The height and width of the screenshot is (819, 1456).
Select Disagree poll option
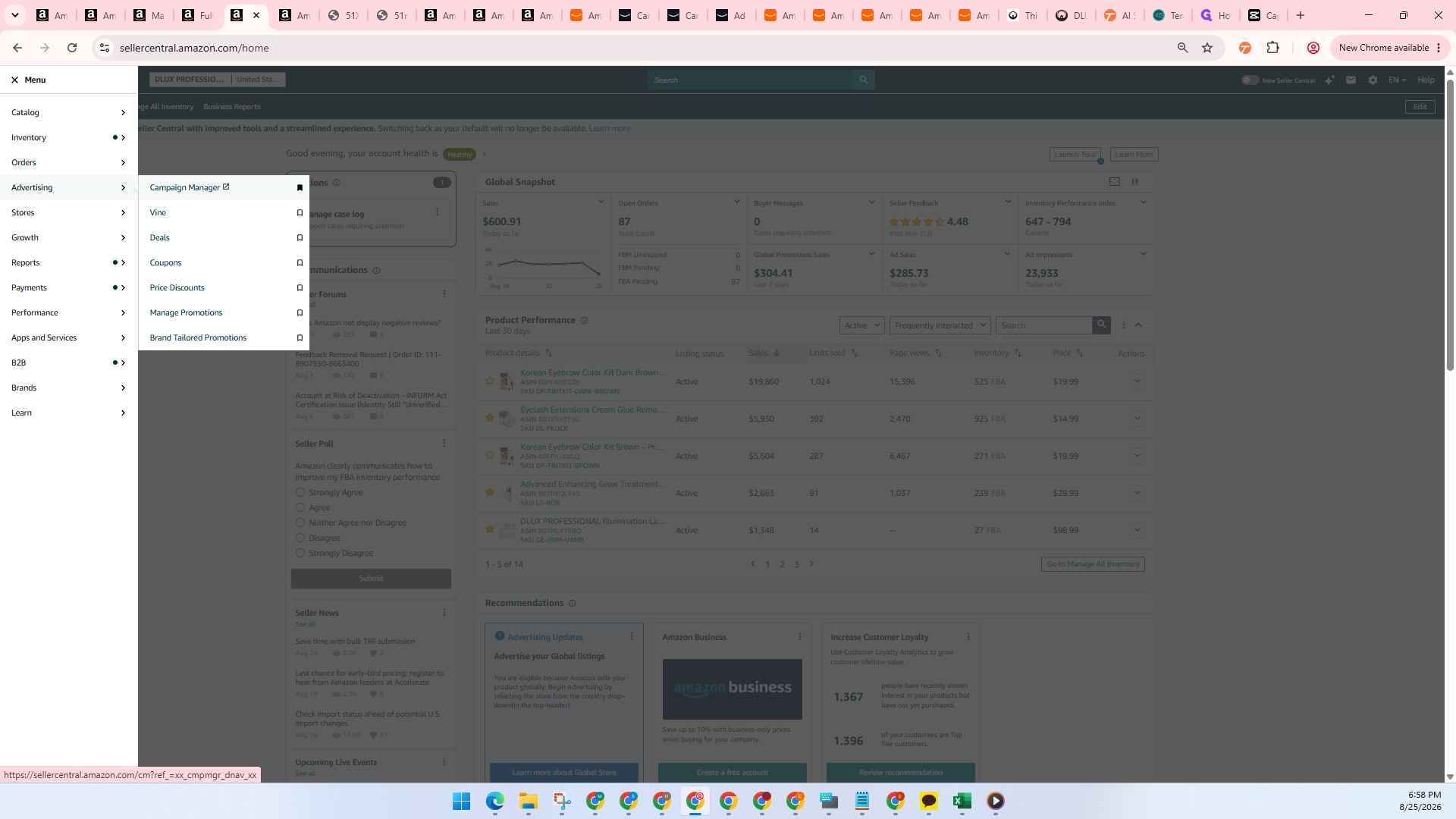tap(300, 538)
